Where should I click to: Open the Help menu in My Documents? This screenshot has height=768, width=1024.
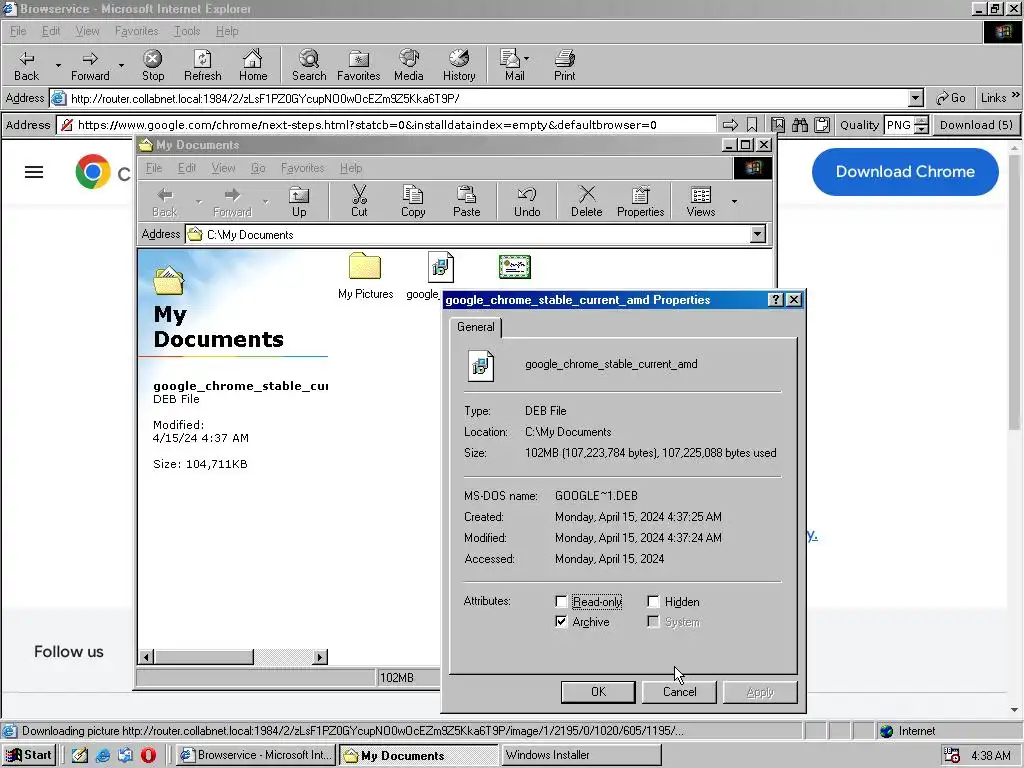(x=351, y=168)
